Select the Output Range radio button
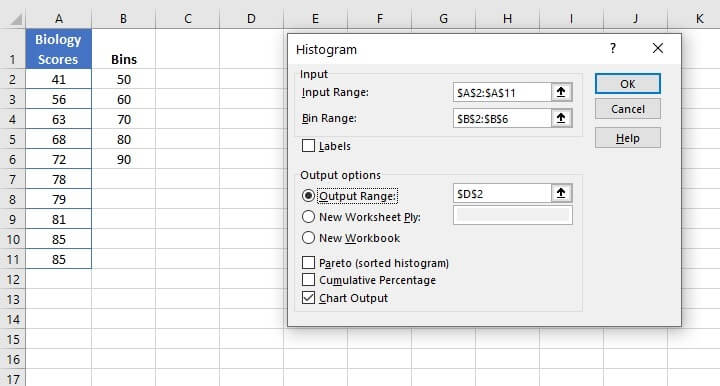 [309, 196]
